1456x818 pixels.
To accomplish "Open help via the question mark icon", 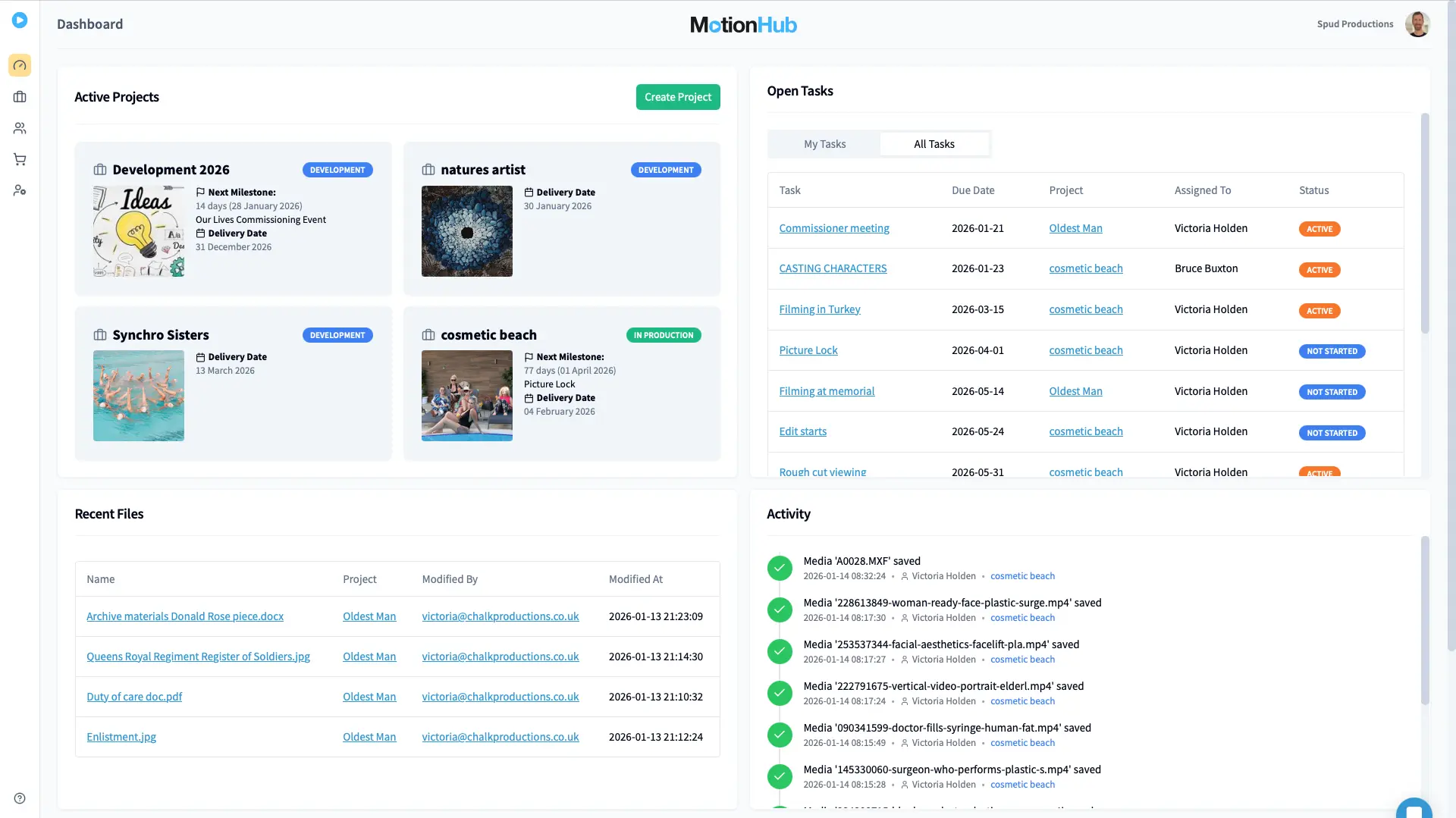I will 20,798.
